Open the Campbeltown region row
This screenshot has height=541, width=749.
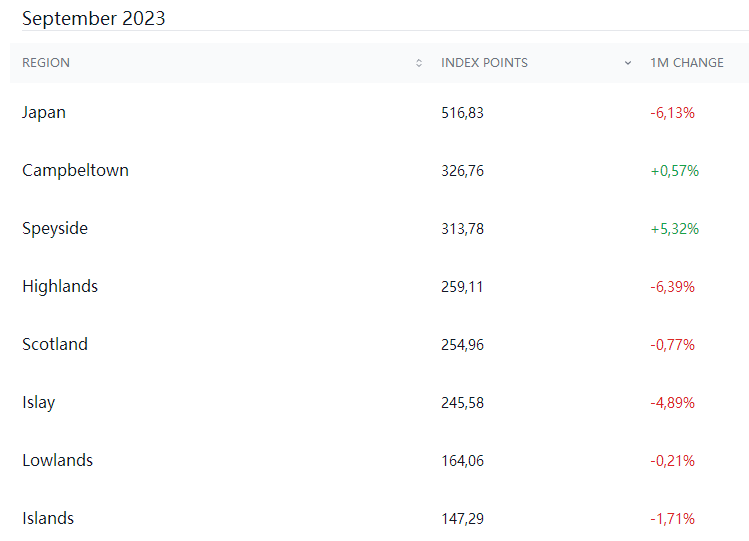tap(75, 171)
